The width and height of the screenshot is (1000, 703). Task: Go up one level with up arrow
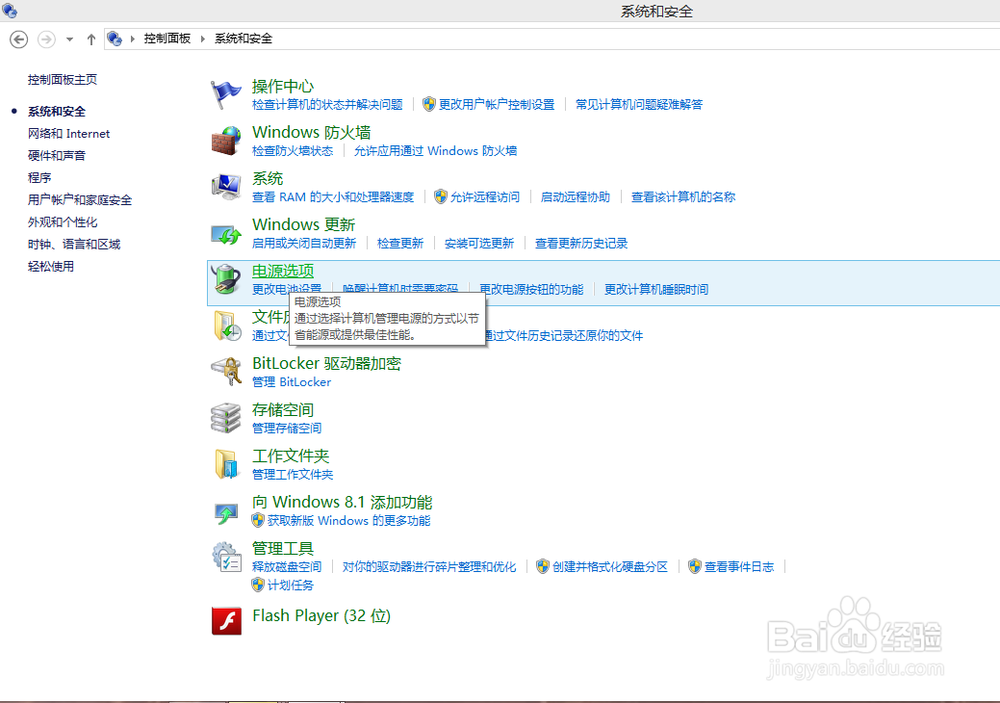tap(91, 40)
